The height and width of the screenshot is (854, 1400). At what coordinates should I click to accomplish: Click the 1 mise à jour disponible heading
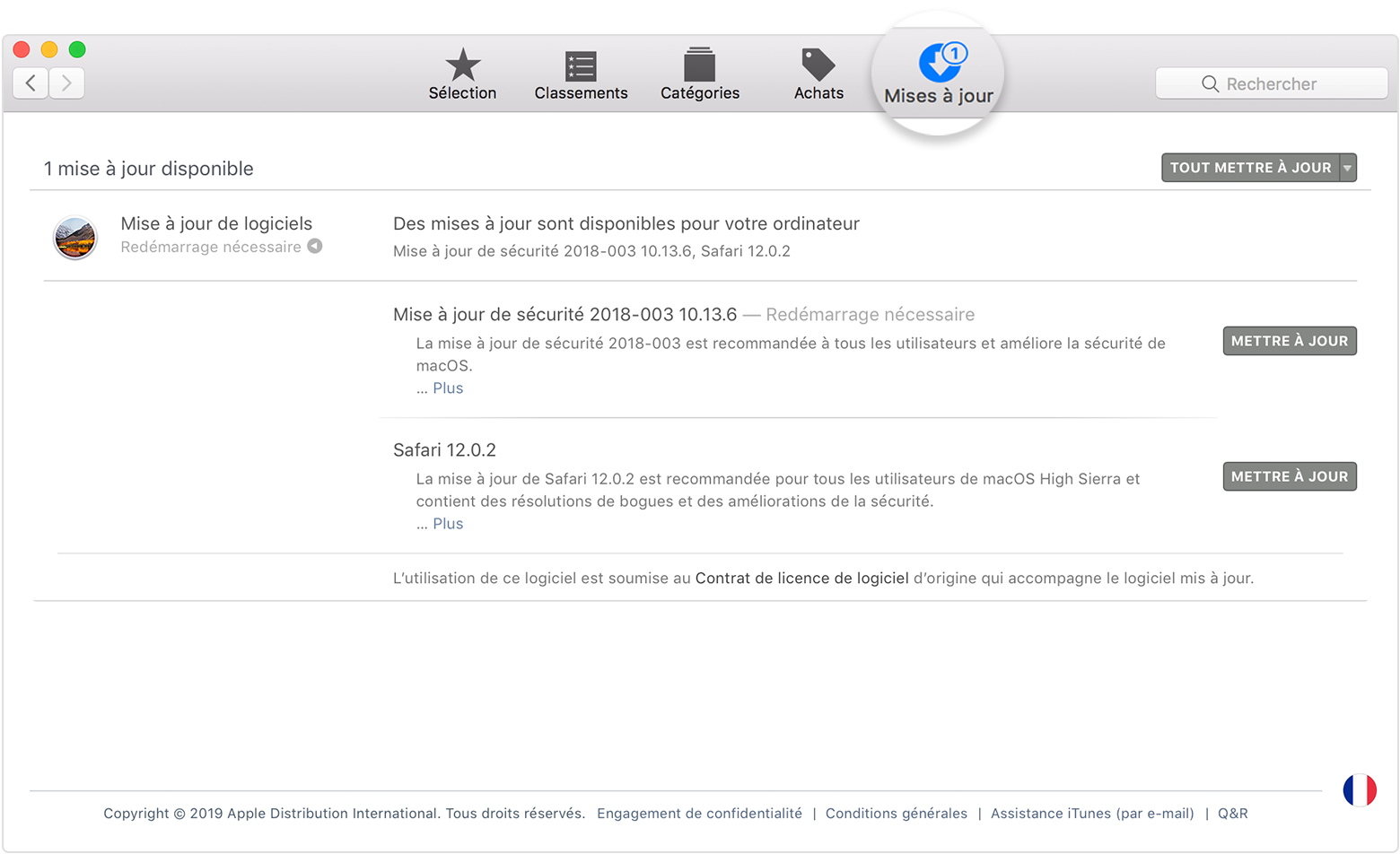coord(149,169)
